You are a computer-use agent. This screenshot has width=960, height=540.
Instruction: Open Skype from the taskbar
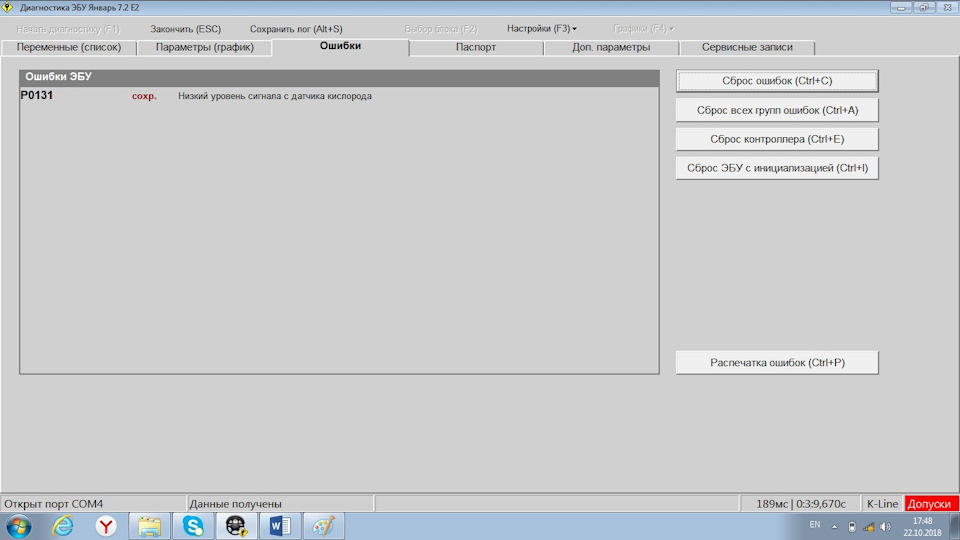point(193,526)
